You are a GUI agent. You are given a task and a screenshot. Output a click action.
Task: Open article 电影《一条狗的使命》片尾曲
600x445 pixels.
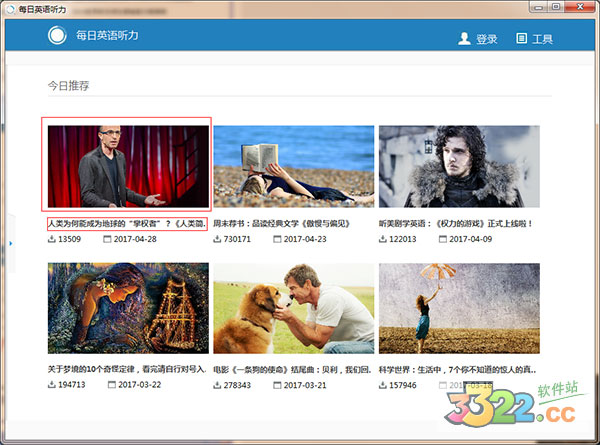(292, 370)
